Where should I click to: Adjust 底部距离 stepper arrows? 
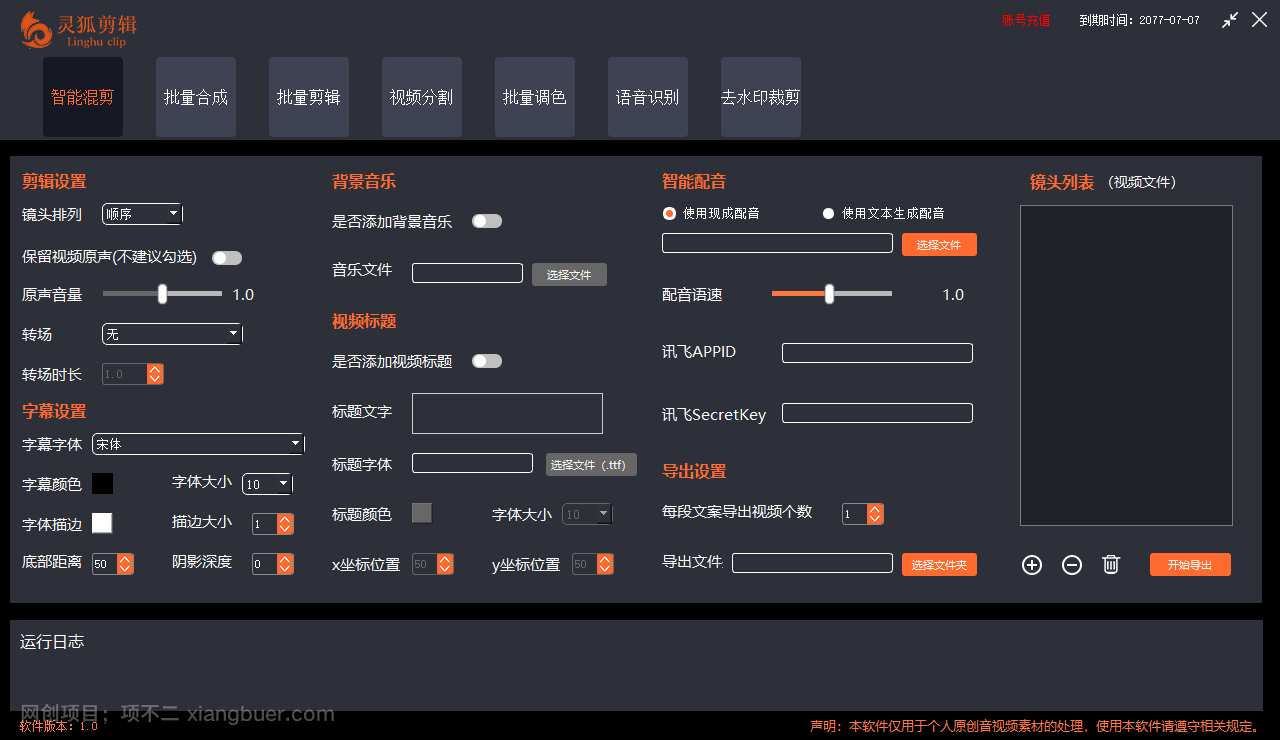pyautogui.click(x=125, y=564)
